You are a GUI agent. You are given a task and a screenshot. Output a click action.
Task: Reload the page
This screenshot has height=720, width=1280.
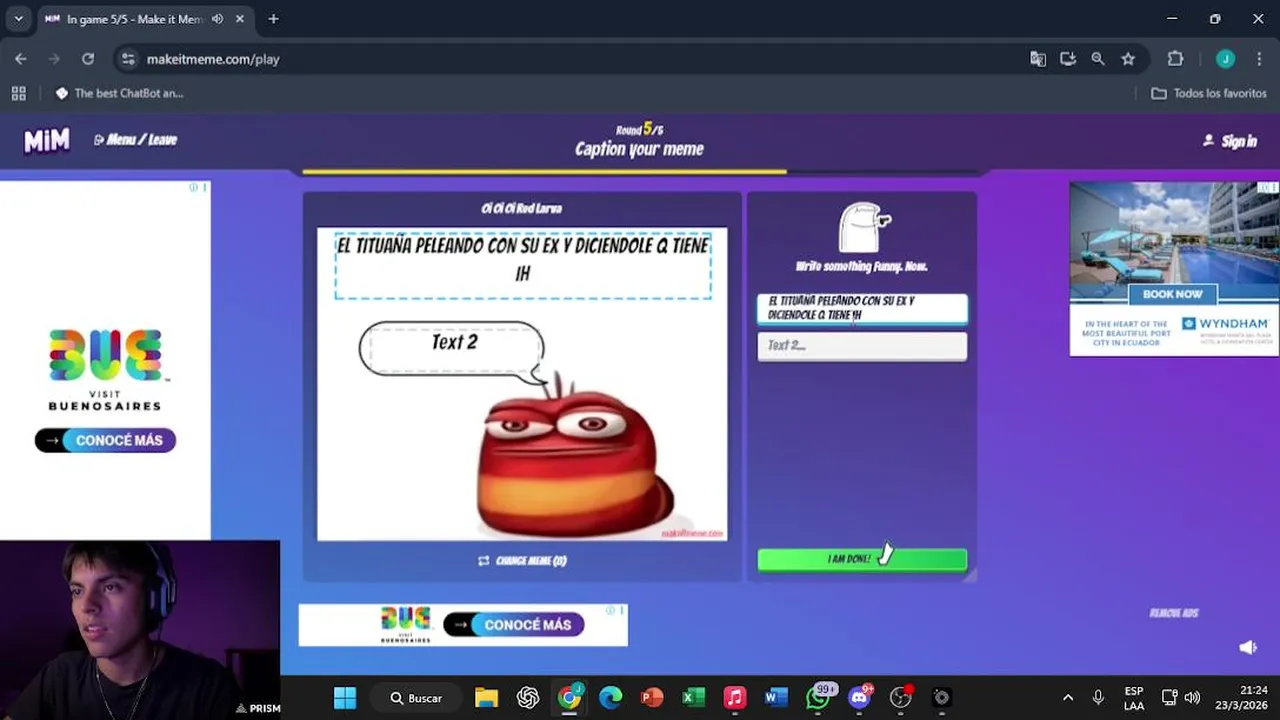pos(88,59)
